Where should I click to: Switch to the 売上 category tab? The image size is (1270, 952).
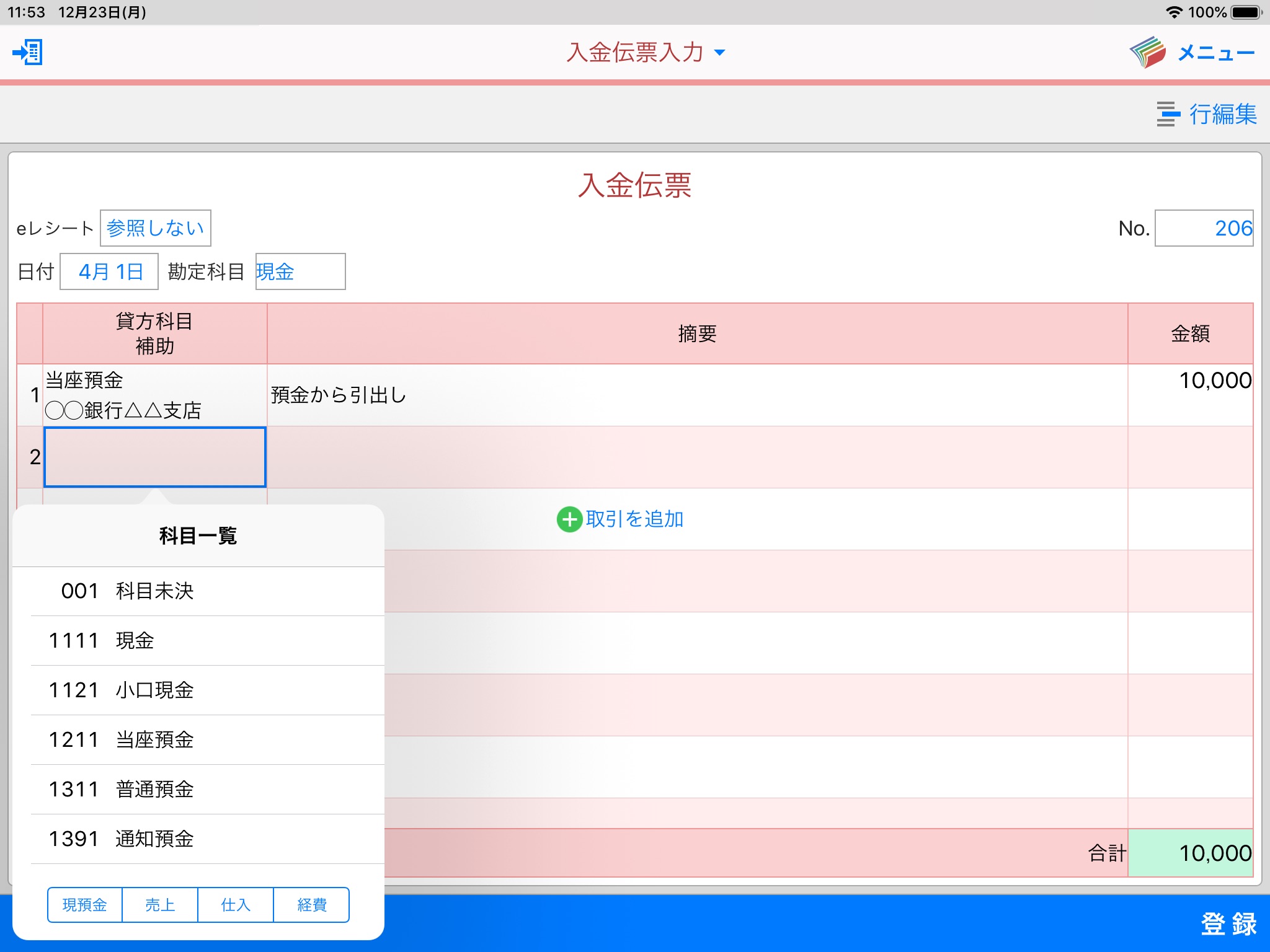tap(160, 905)
